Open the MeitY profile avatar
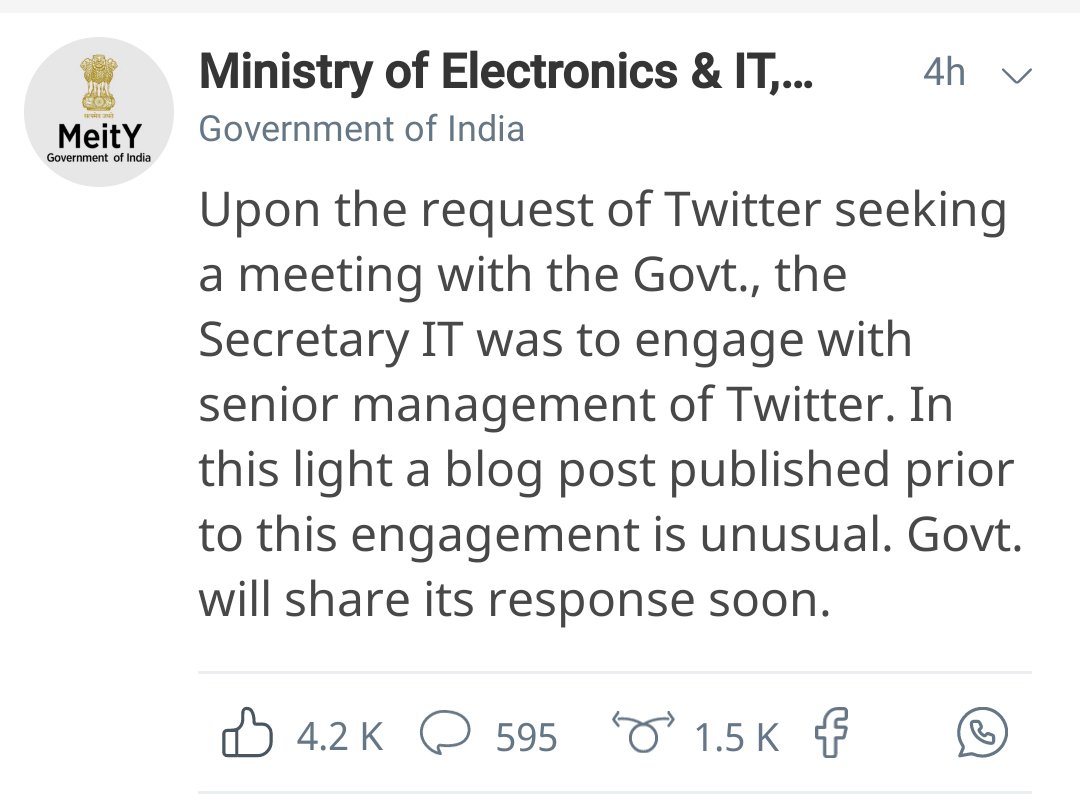Screen dimensions: 1080x797 [99, 112]
